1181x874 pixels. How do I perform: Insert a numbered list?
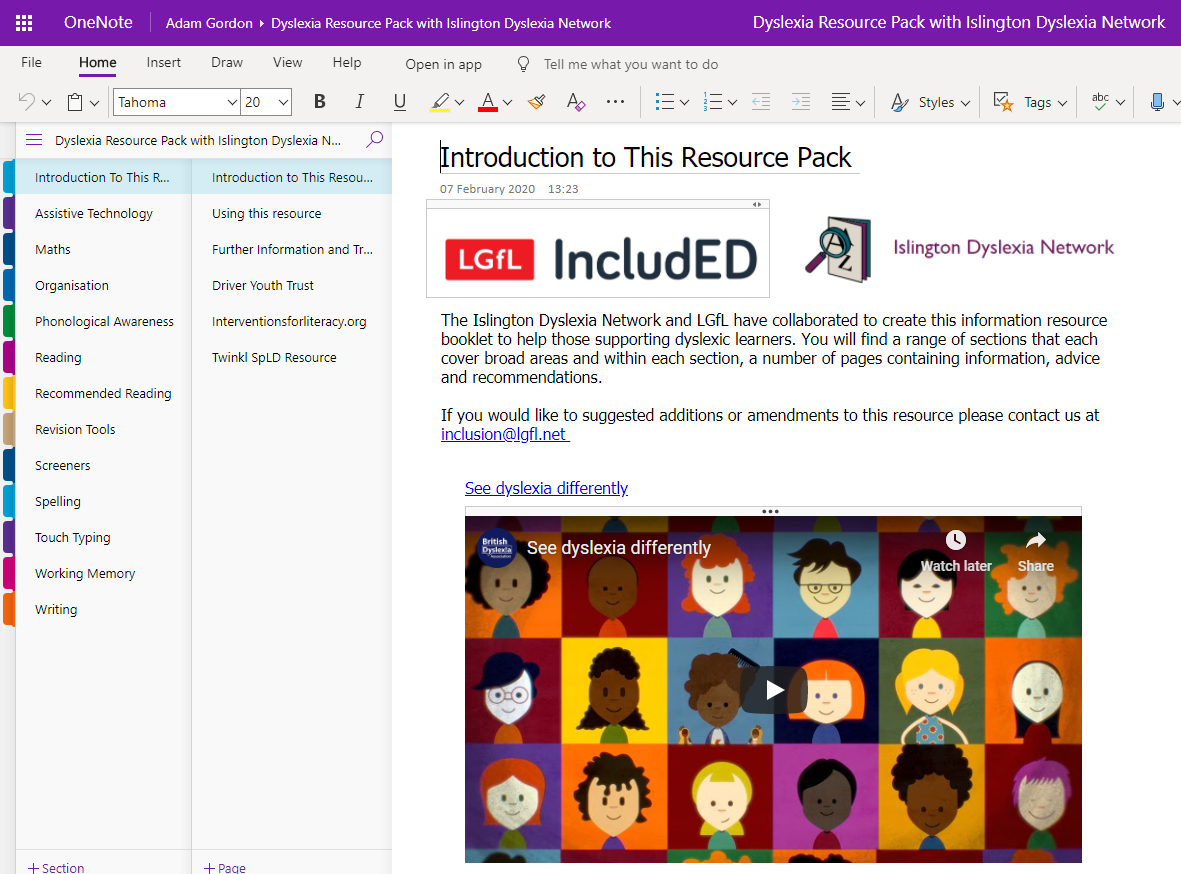pos(713,102)
